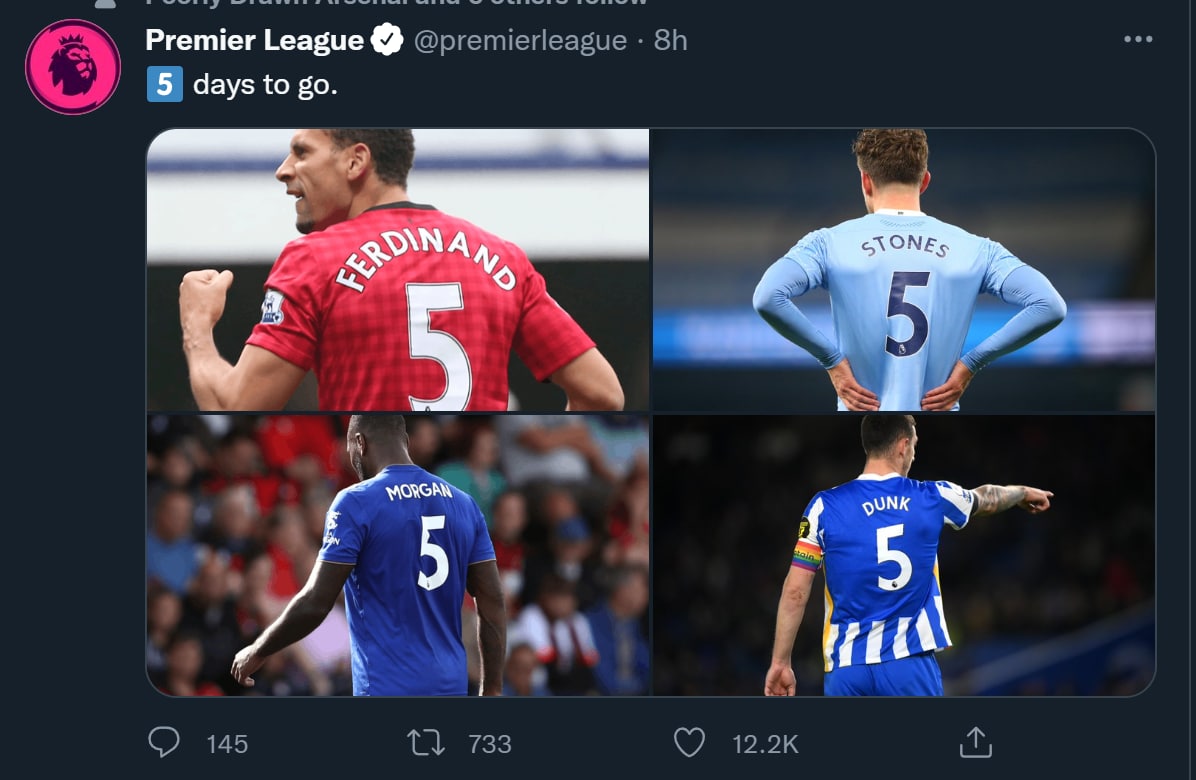
Task: Click the 145 replies count
Action: point(227,744)
